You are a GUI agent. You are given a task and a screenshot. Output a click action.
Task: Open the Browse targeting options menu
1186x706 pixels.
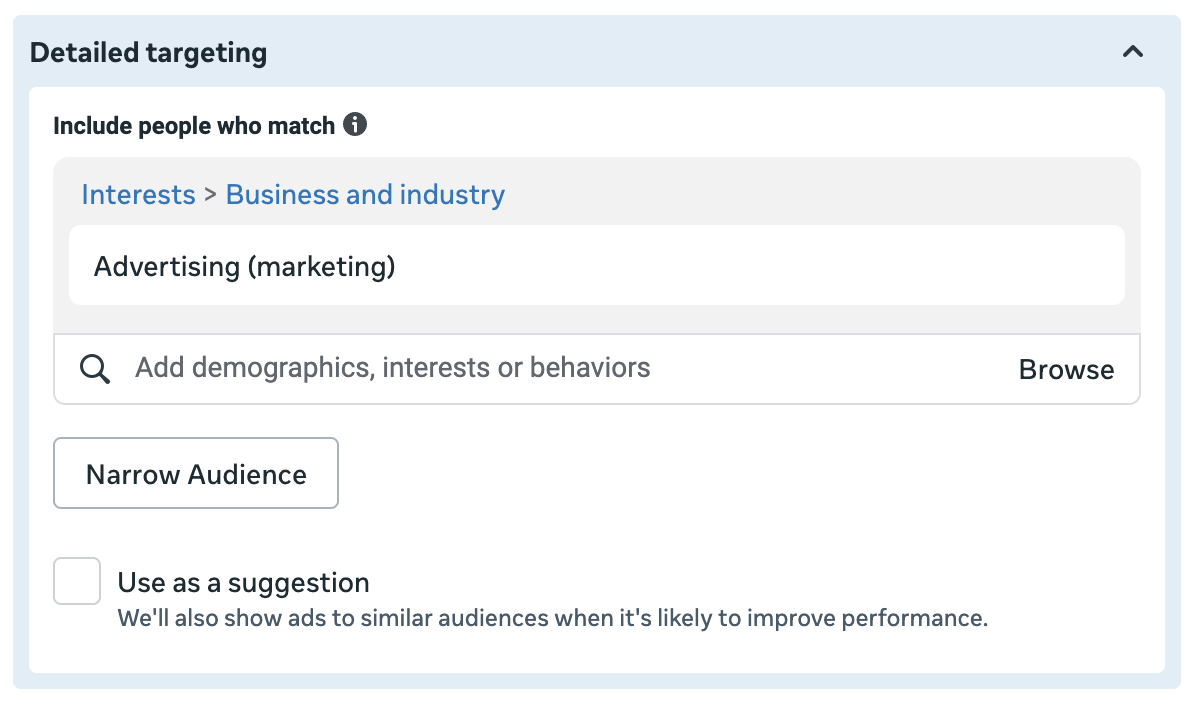click(x=1066, y=370)
